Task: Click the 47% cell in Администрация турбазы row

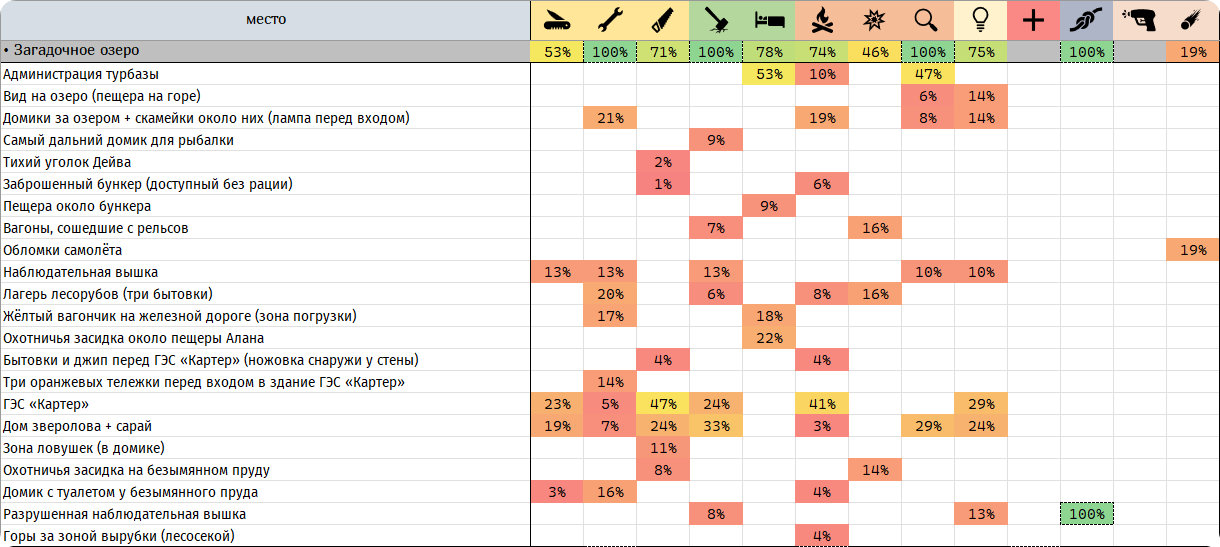Action: [927, 74]
